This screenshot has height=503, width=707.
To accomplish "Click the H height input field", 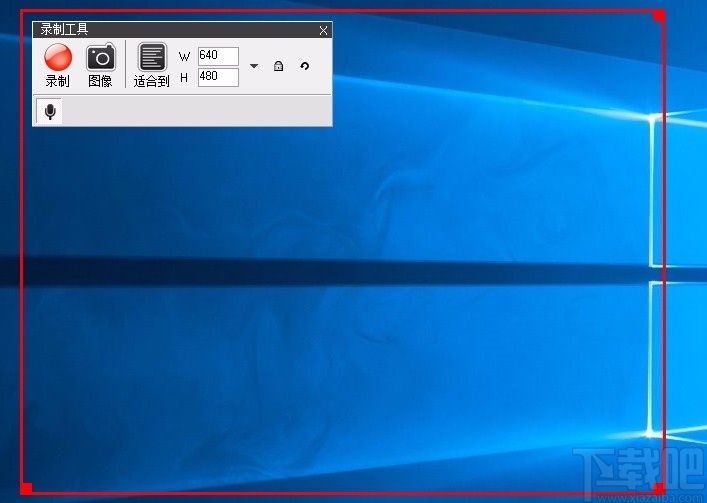I will [218, 77].
